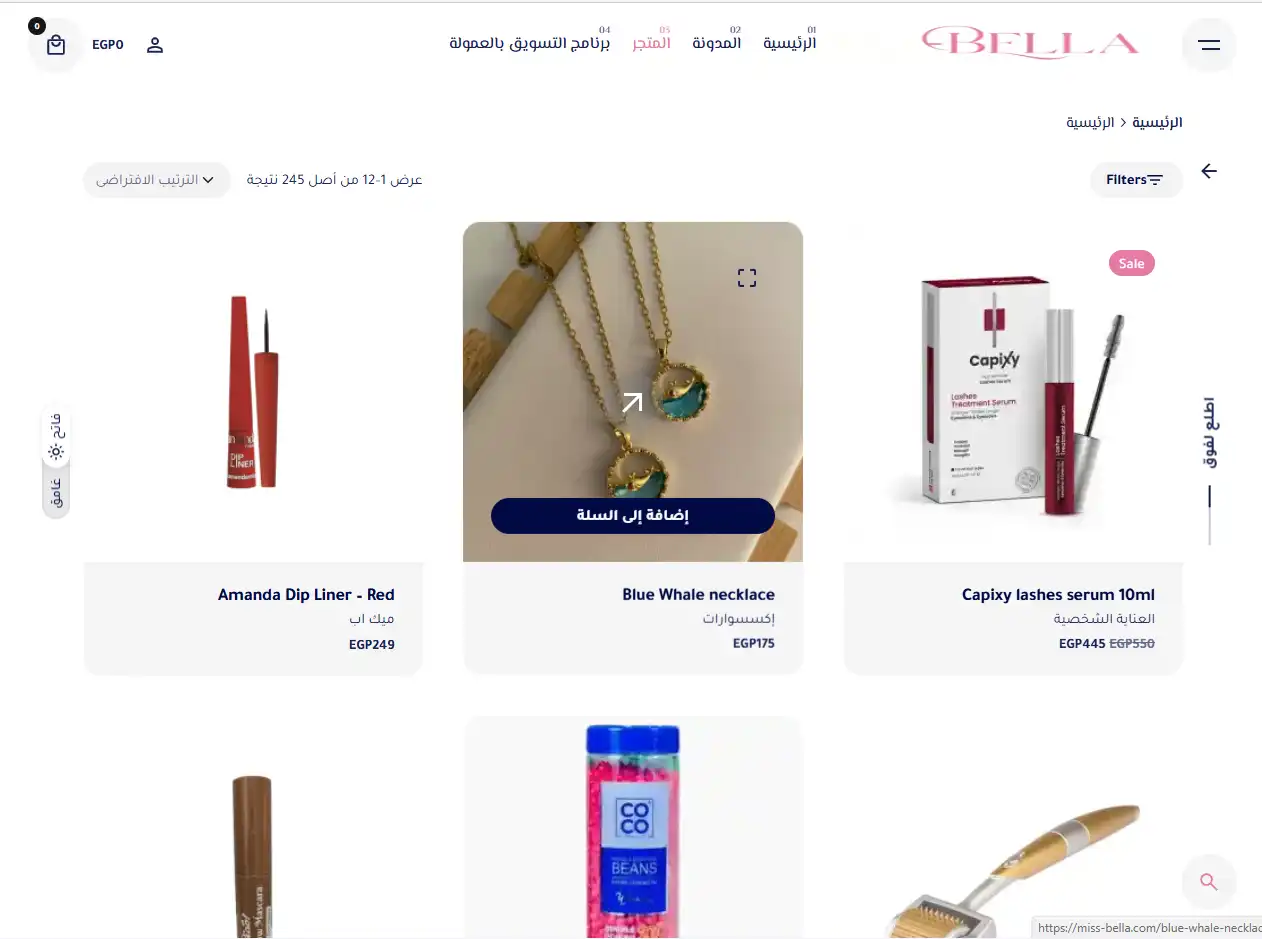Select the الرئيسية navigation item
Screen dimensions: 1262x939
click(x=790, y=43)
